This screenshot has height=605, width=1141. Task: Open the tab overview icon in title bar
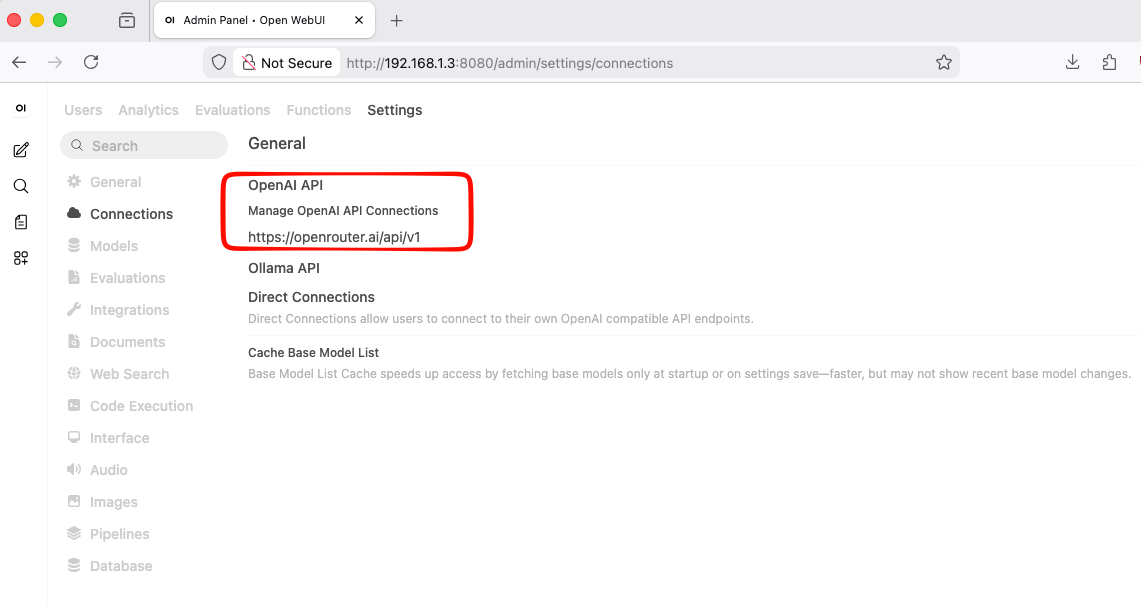point(127,20)
